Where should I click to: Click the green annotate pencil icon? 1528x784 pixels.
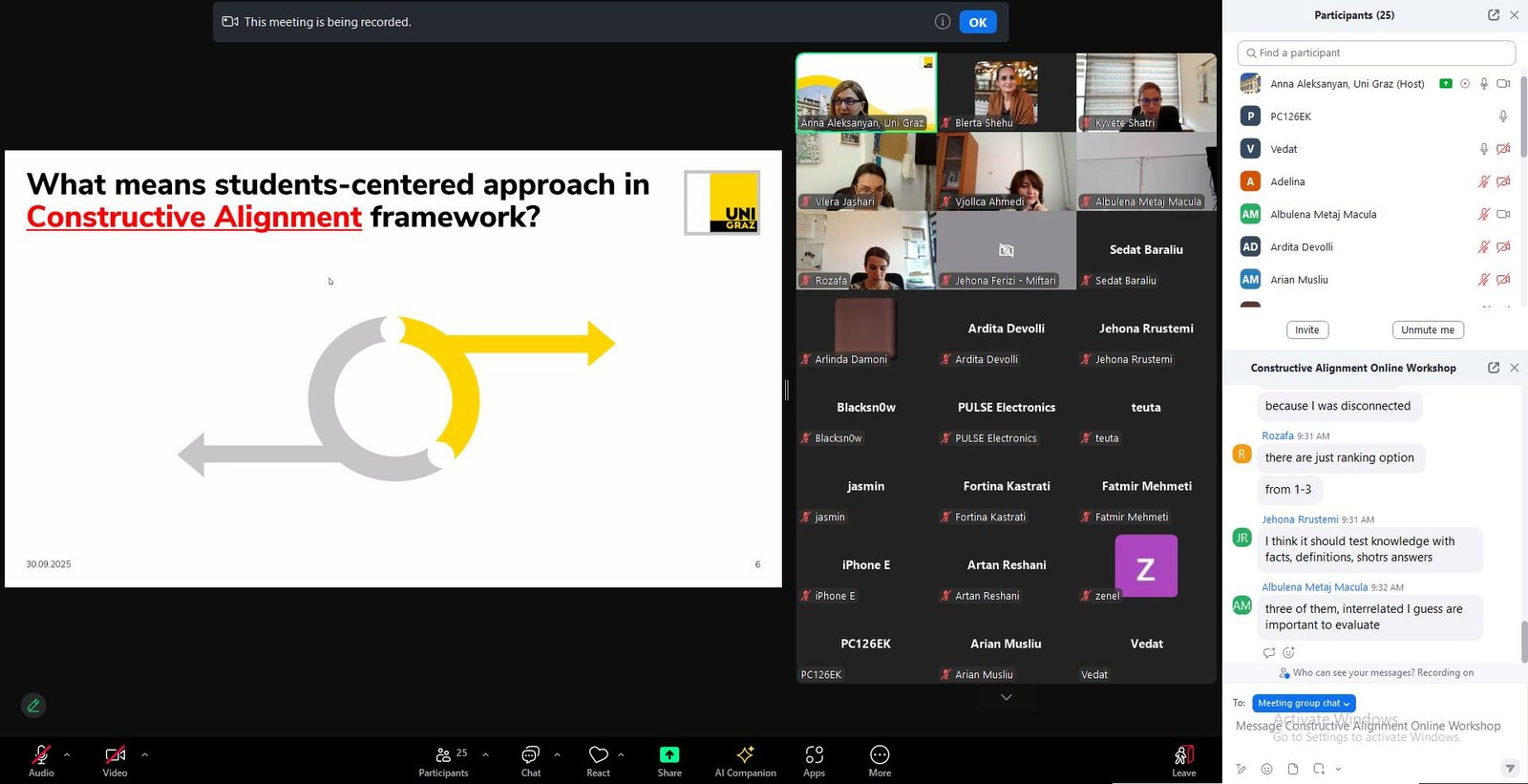pyautogui.click(x=33, y=706)
